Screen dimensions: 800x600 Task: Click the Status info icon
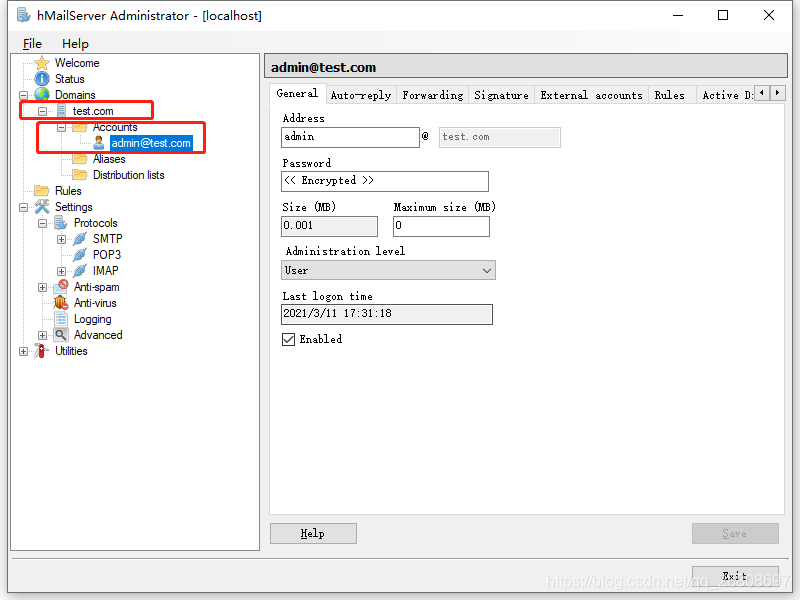(x=42, y=79)
